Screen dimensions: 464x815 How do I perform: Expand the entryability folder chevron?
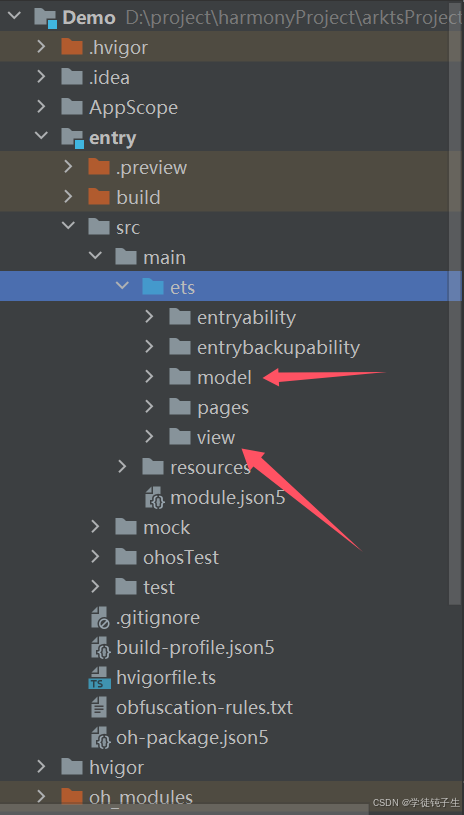click(149, 317)
